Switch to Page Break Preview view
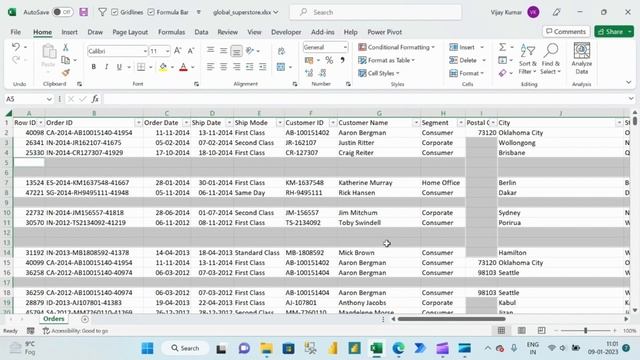Screen dimensions: 640x360 (x=541, y=330)
